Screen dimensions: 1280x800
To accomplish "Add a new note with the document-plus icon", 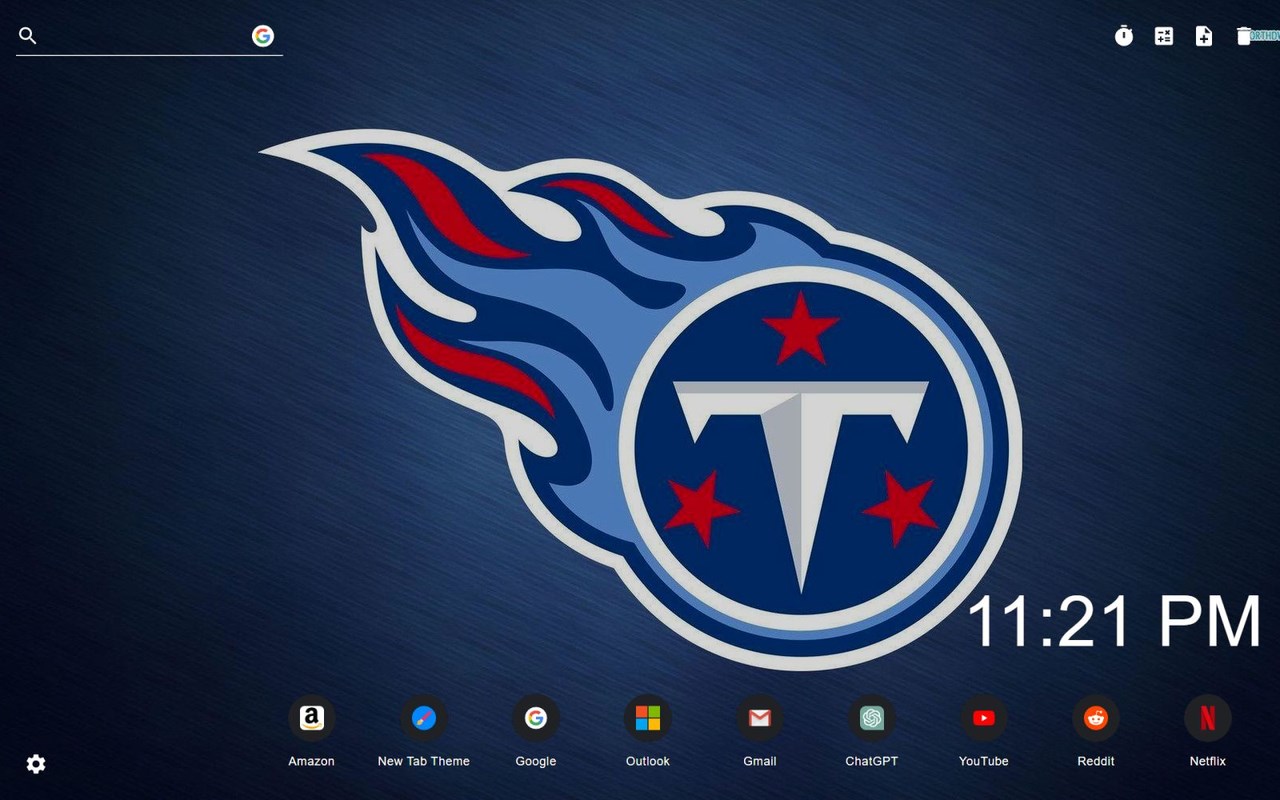I will (x=1204, y=36).
